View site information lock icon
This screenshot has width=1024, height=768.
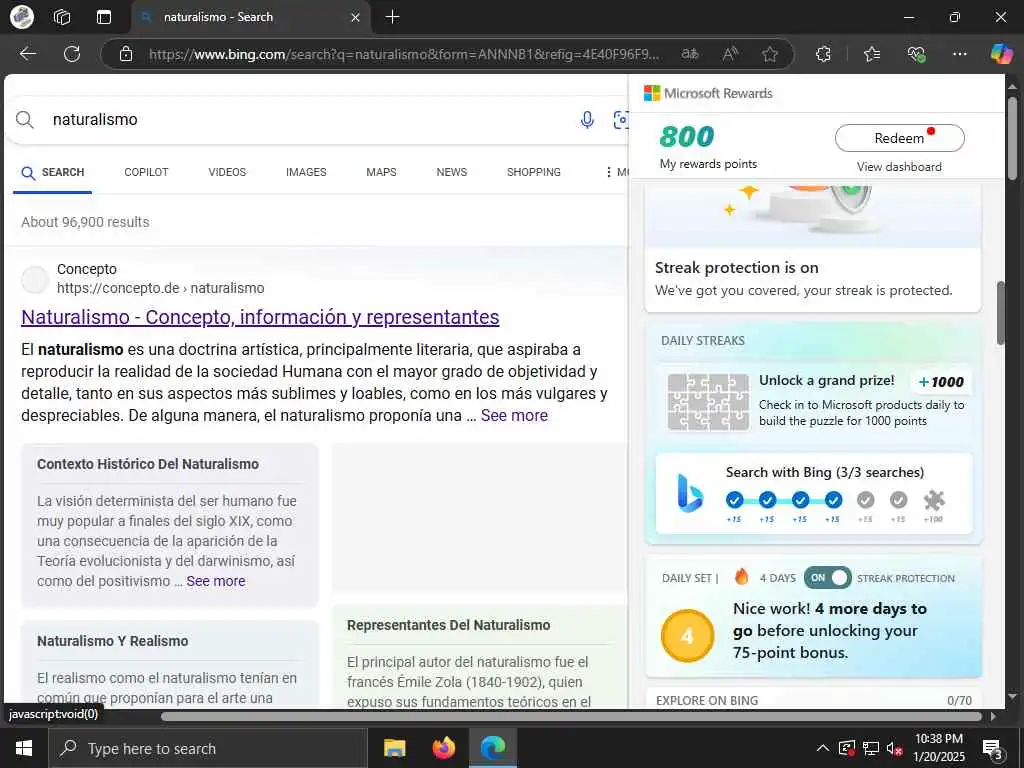tap(126, 54)
